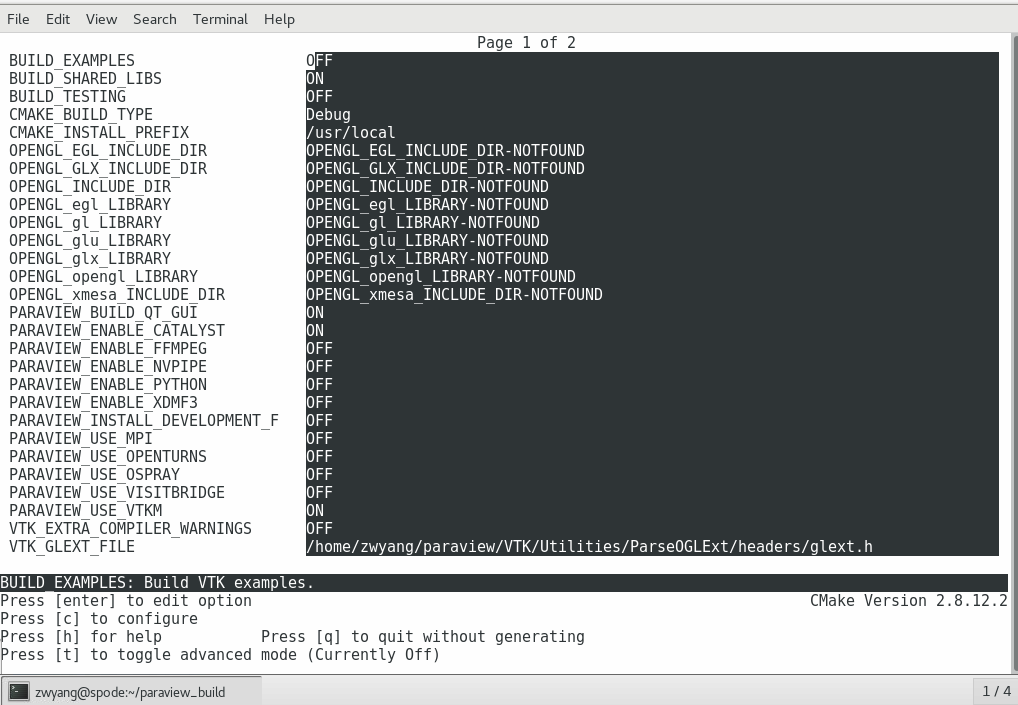1018x705 pixels.
Task: Click the terminal icon in the taskbar
Action: 18,691
